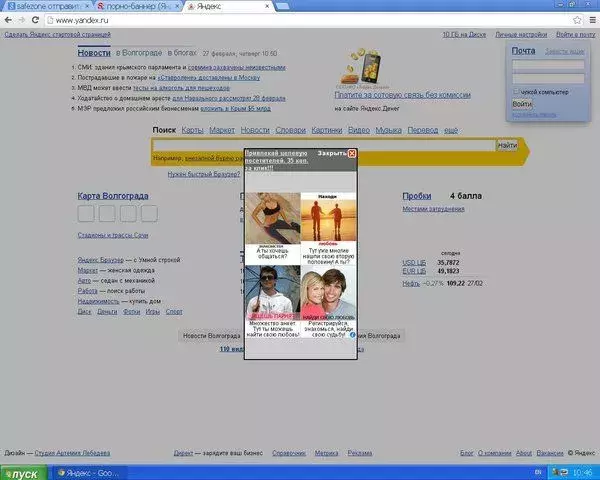Image resolution: width=600 pixels, height=480 pixels.
Task: Open the fitness woman ad thumbnail
Action: coord(273,218)
